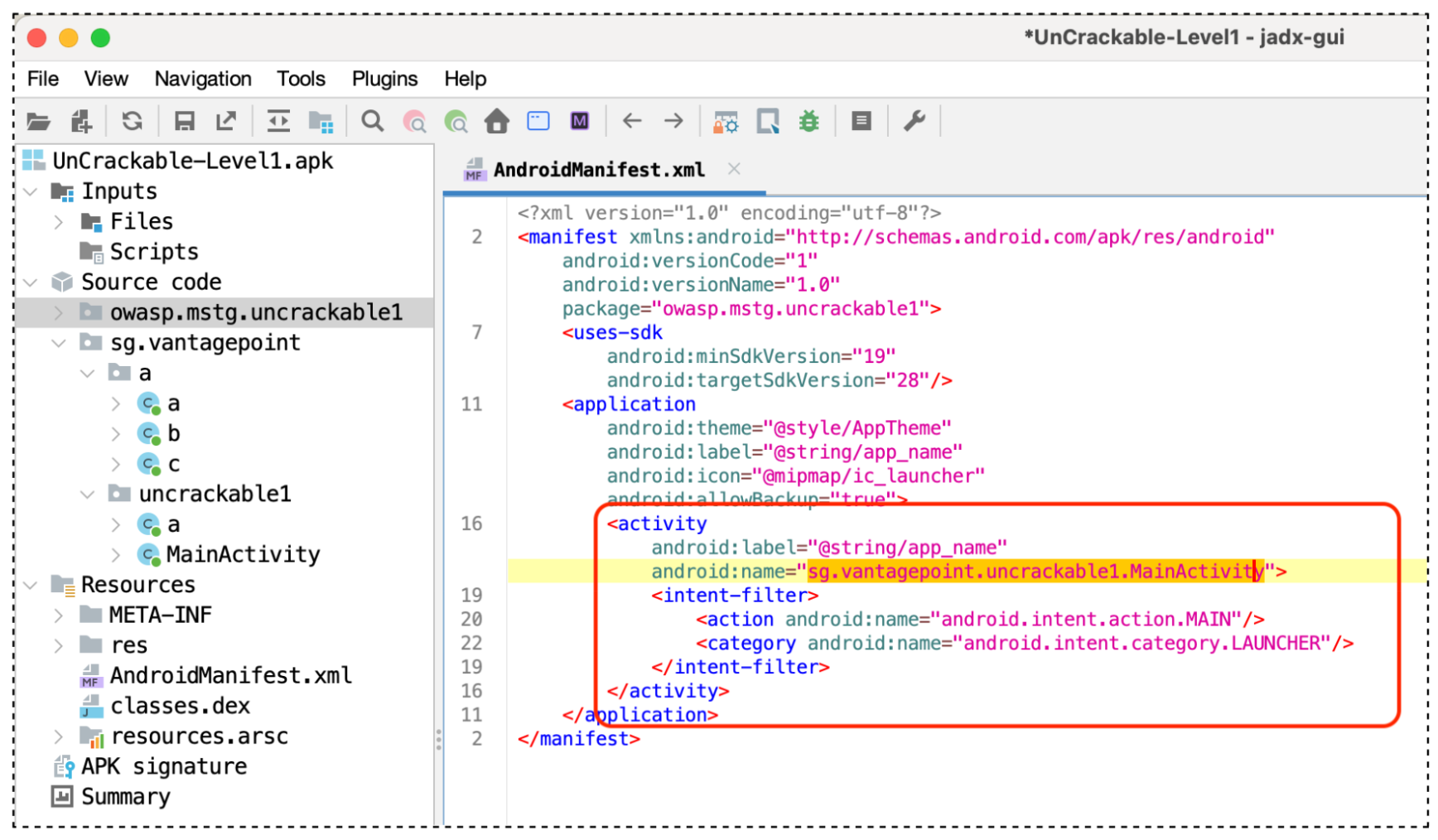Expand the resources.arsc node
Screen dimensions: 1438x840
[x=58, y=736]
